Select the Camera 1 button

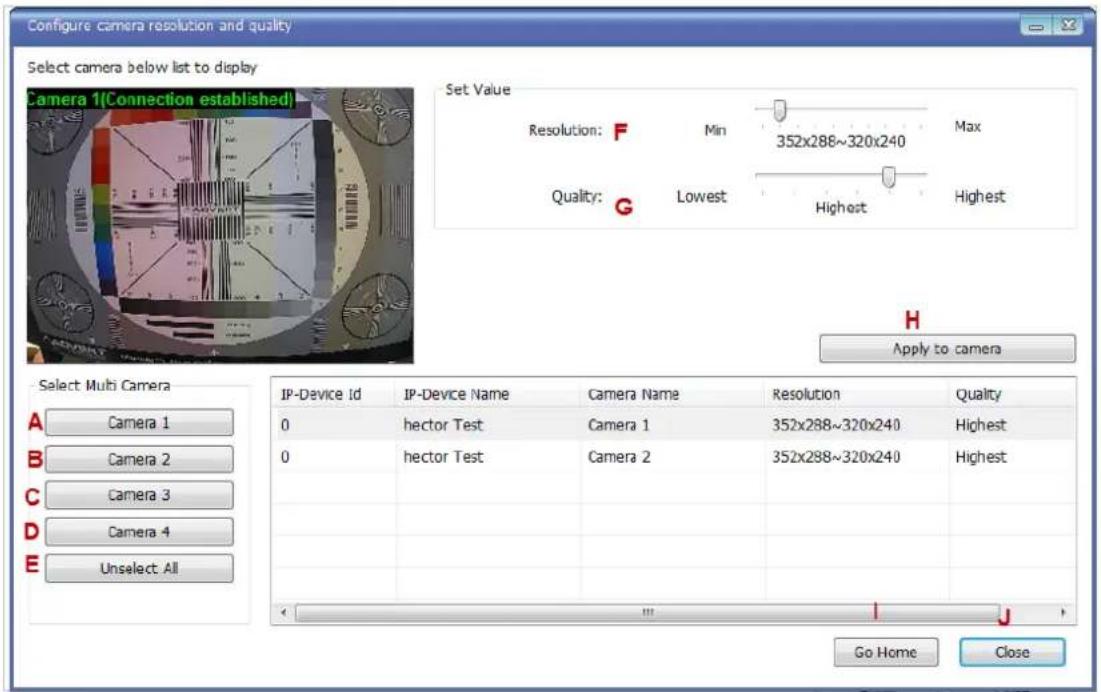[139, 422]
